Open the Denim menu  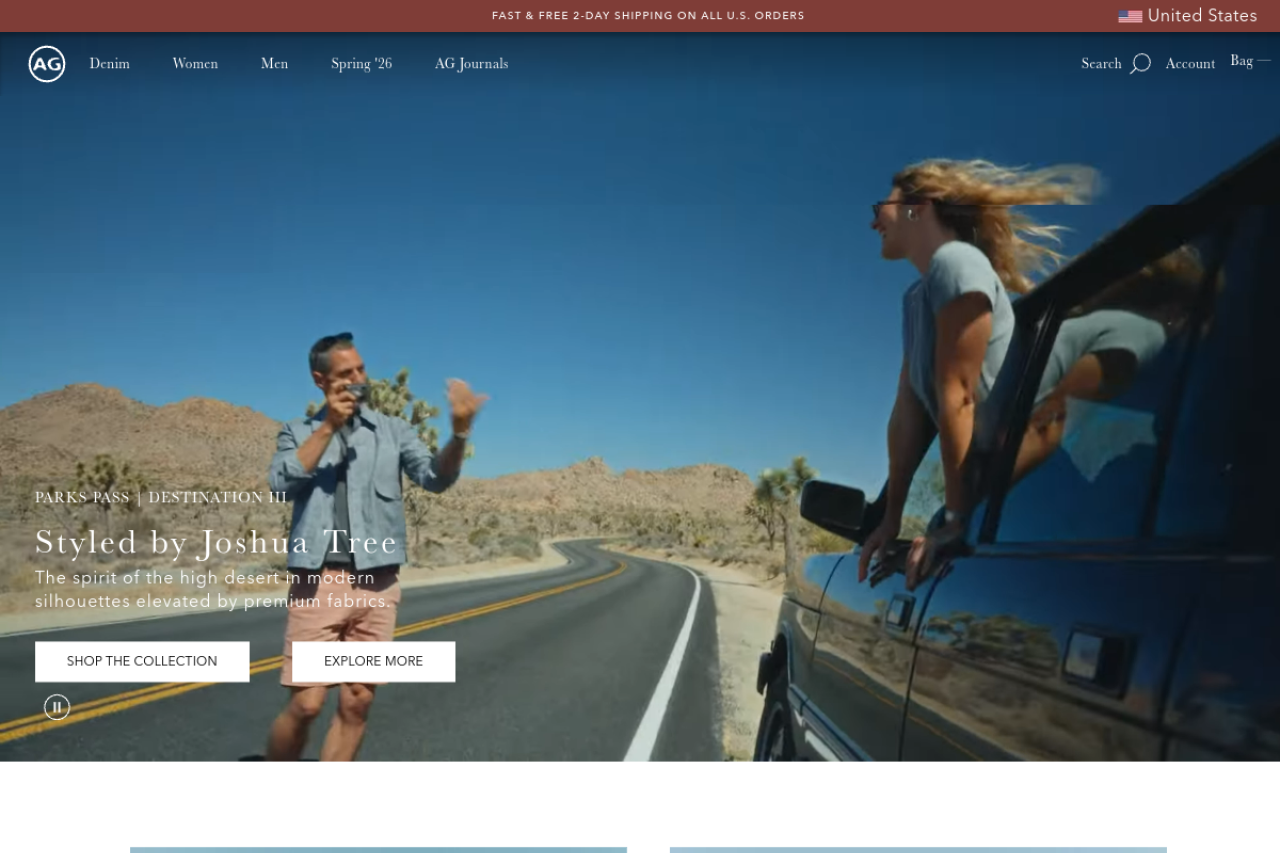point(109,64)
